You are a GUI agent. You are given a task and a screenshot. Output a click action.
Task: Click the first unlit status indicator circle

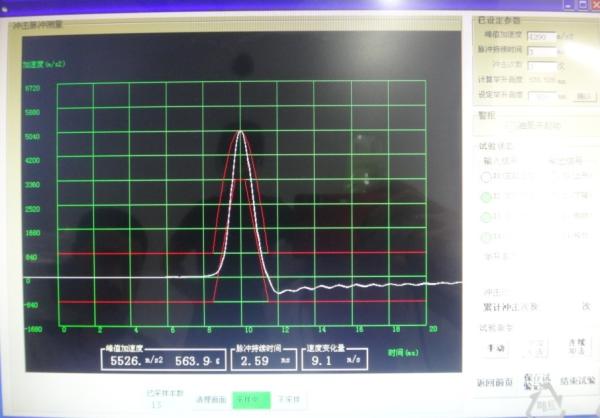pos(486,177)
